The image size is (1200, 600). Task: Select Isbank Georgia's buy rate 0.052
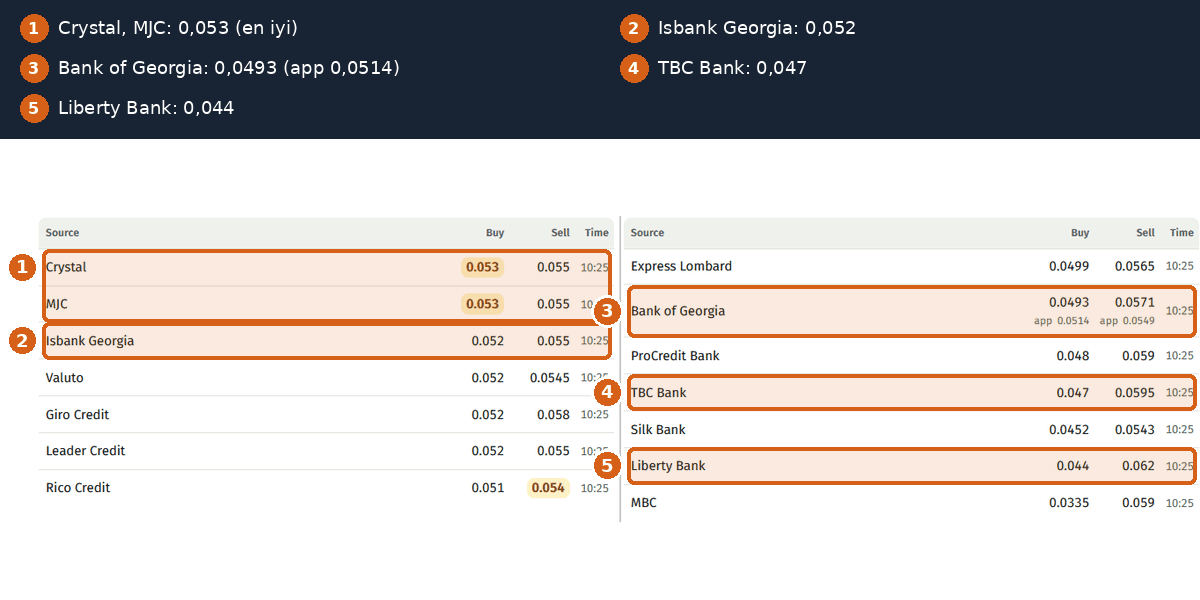pos(488,341)
